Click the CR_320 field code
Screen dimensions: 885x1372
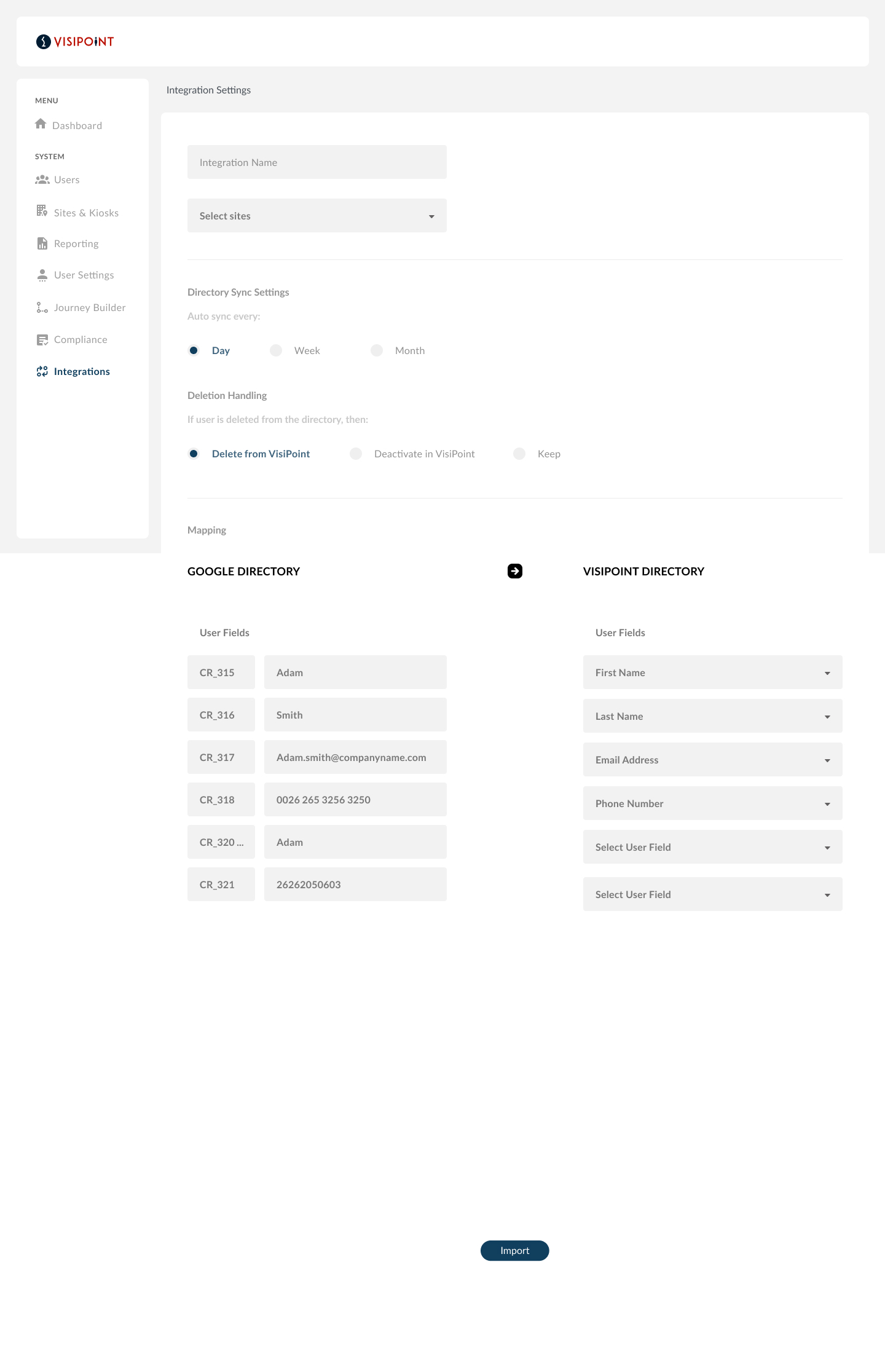(x=221, y=842)
